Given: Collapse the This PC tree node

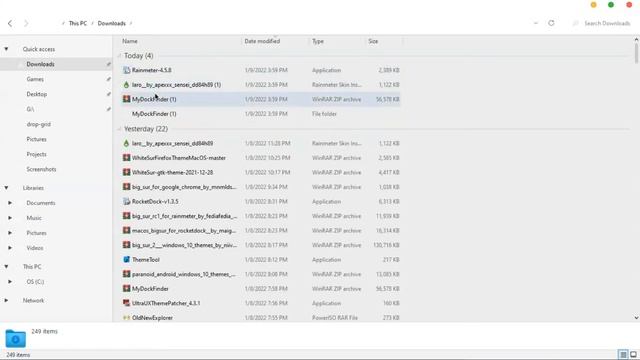Looking at the screenshot, I should [x=6, y=267].
